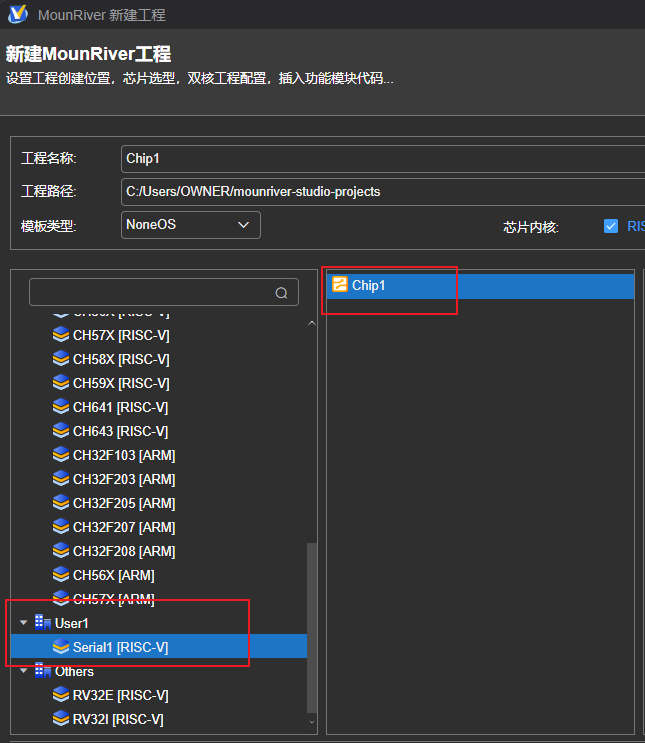645x743 pixels.
Task: Select the CH32F203 [ARM] text row
Action: [124, 480]
